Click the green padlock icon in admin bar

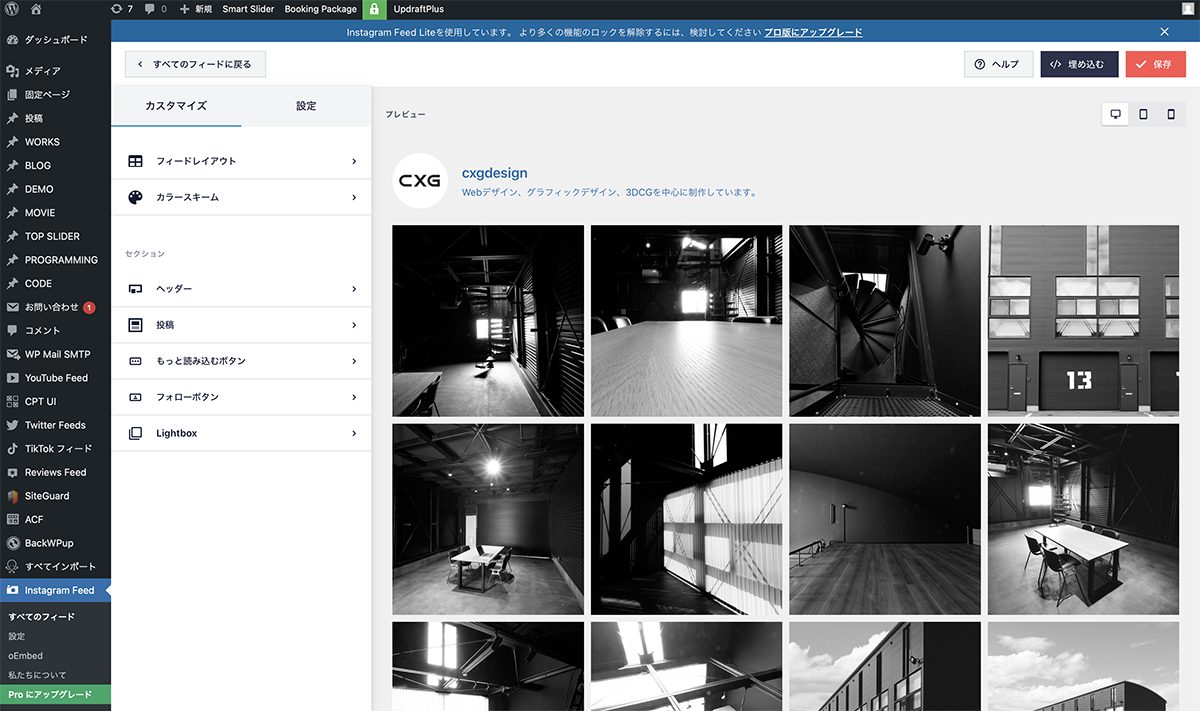click(373, 9)
